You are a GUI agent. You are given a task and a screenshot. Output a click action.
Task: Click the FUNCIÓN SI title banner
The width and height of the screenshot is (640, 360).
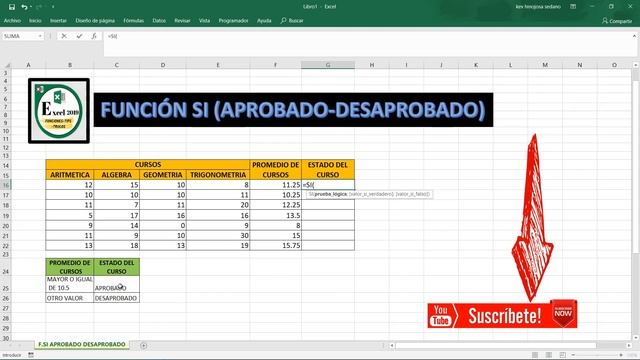[x=293, y=110]
